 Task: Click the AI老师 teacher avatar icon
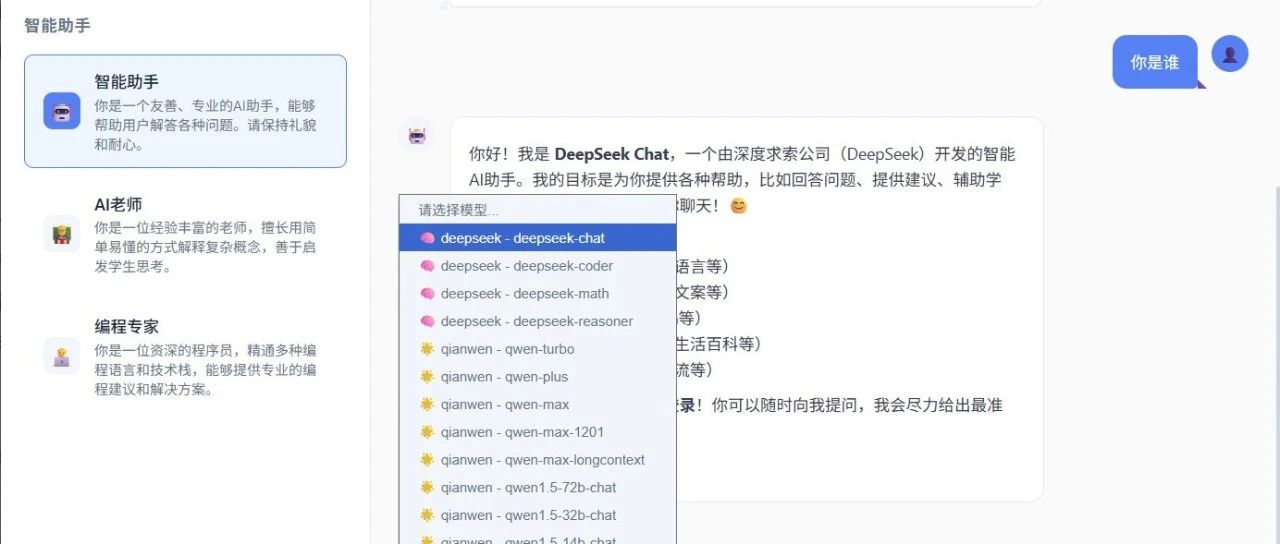[x=62, y=234]
